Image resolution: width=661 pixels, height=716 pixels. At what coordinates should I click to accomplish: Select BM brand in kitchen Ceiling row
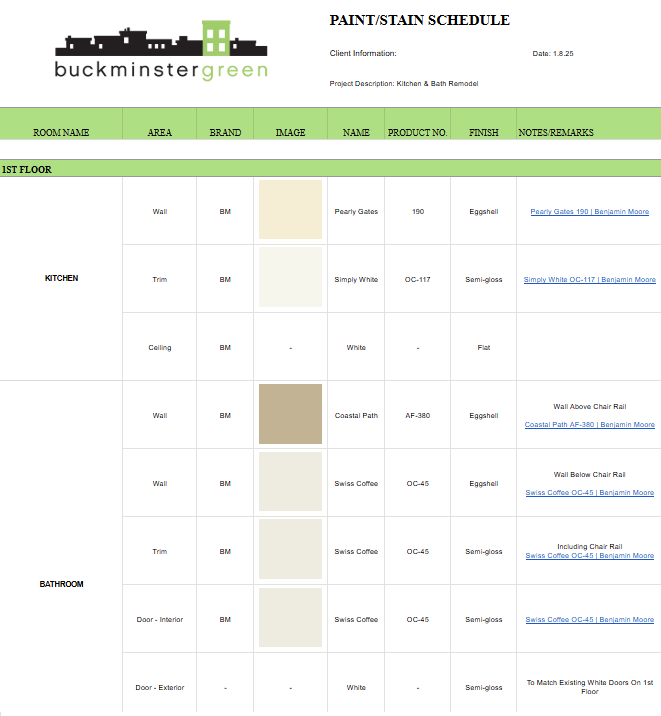(x=225, y=347)
